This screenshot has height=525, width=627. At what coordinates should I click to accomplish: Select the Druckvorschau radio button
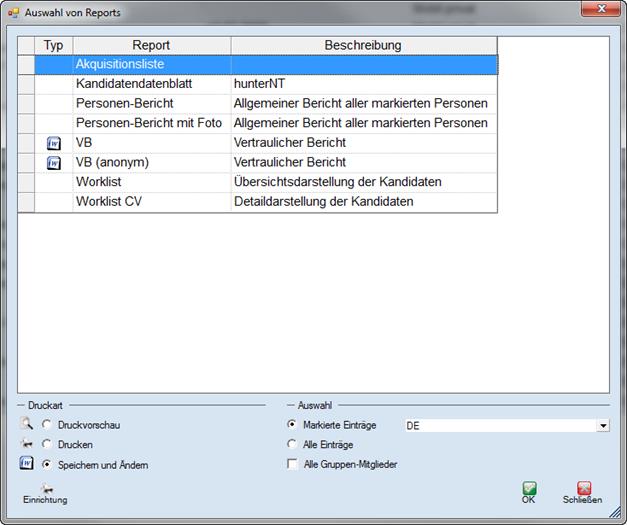point(47,425)
